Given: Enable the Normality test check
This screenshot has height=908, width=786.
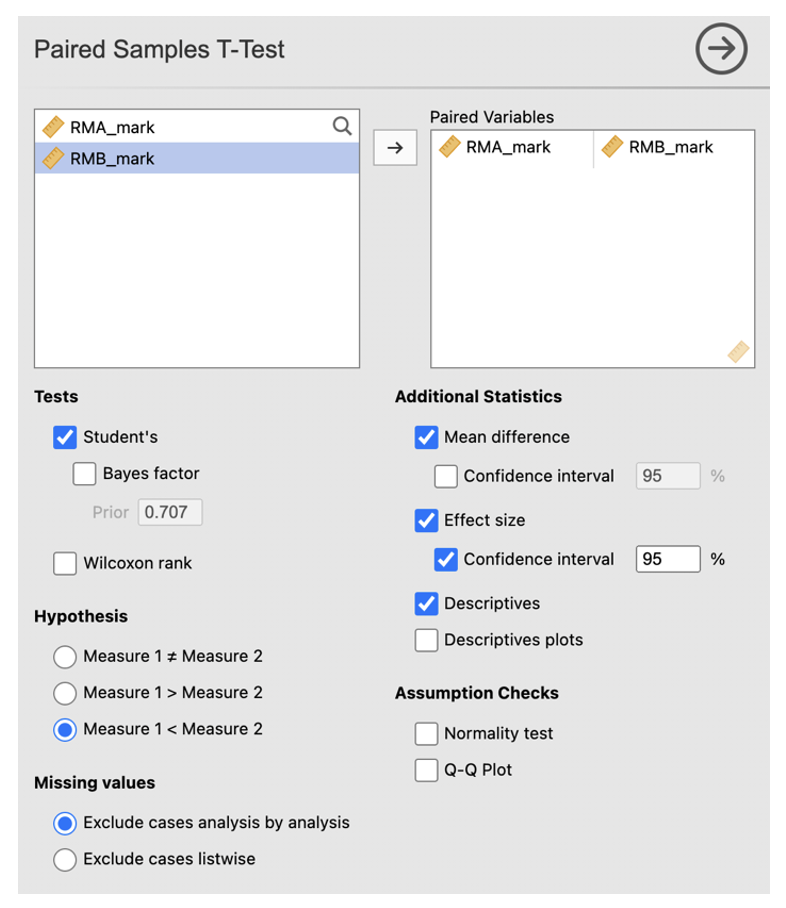Looking at the screenshot, I should (x=426, y=734).
